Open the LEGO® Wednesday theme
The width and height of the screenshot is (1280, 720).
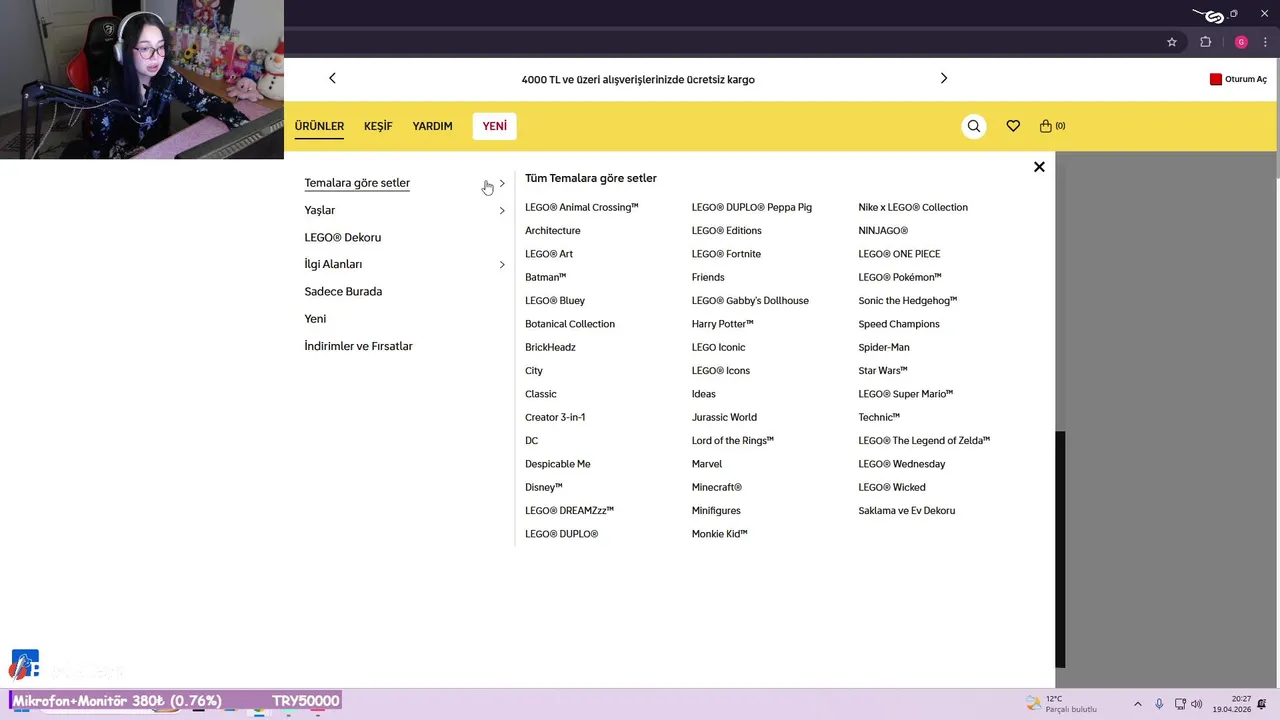click(x=902, y=464)
